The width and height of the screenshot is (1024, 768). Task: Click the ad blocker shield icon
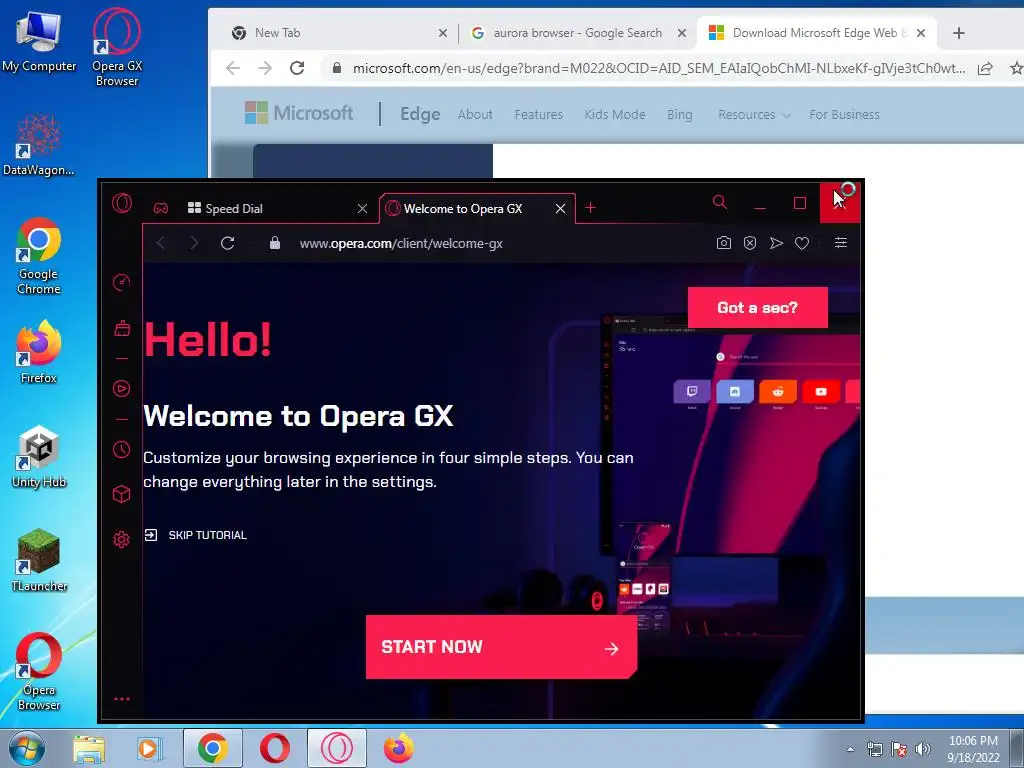point(750,243)
